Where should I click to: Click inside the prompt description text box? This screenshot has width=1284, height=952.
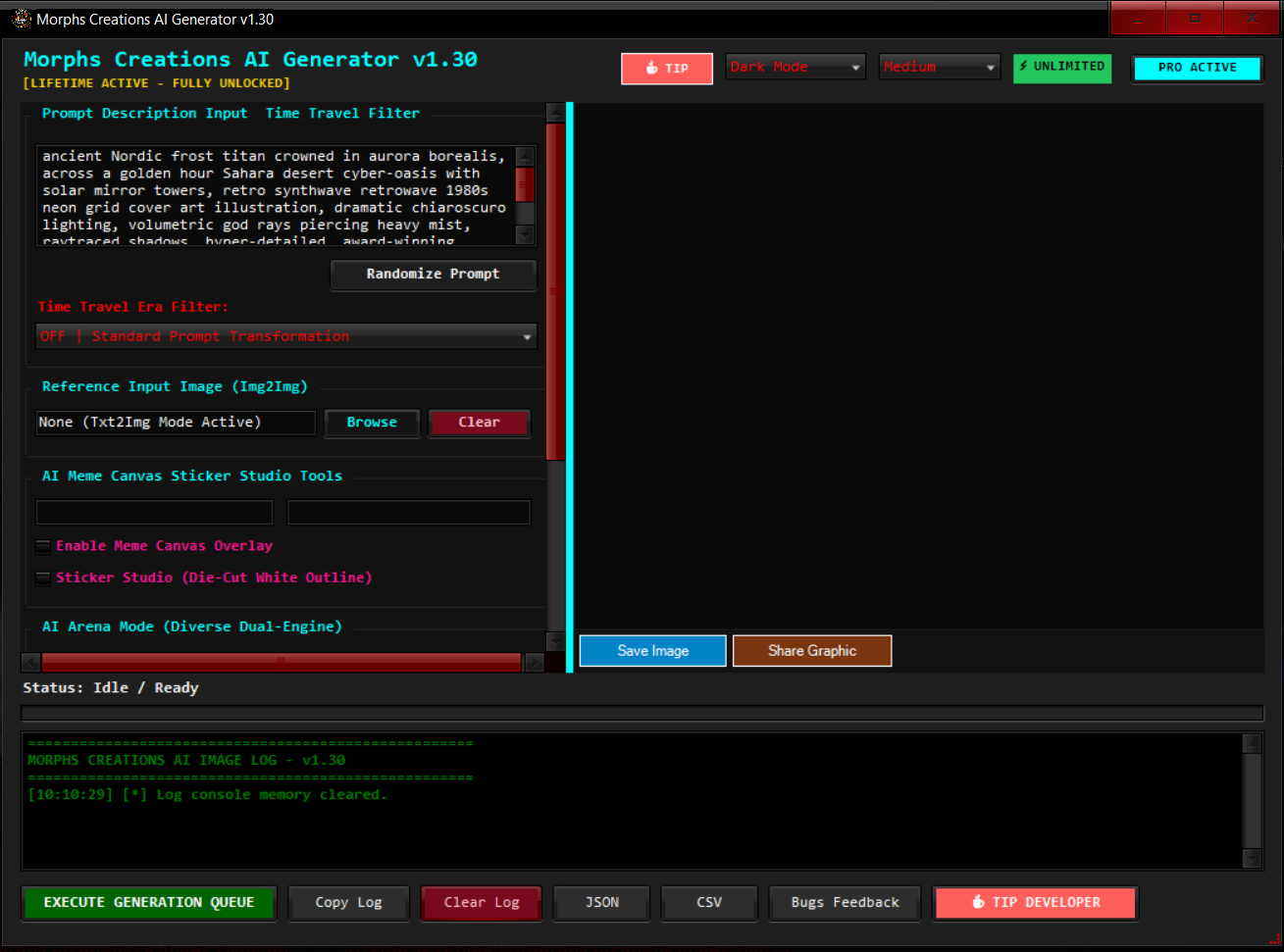276,195
